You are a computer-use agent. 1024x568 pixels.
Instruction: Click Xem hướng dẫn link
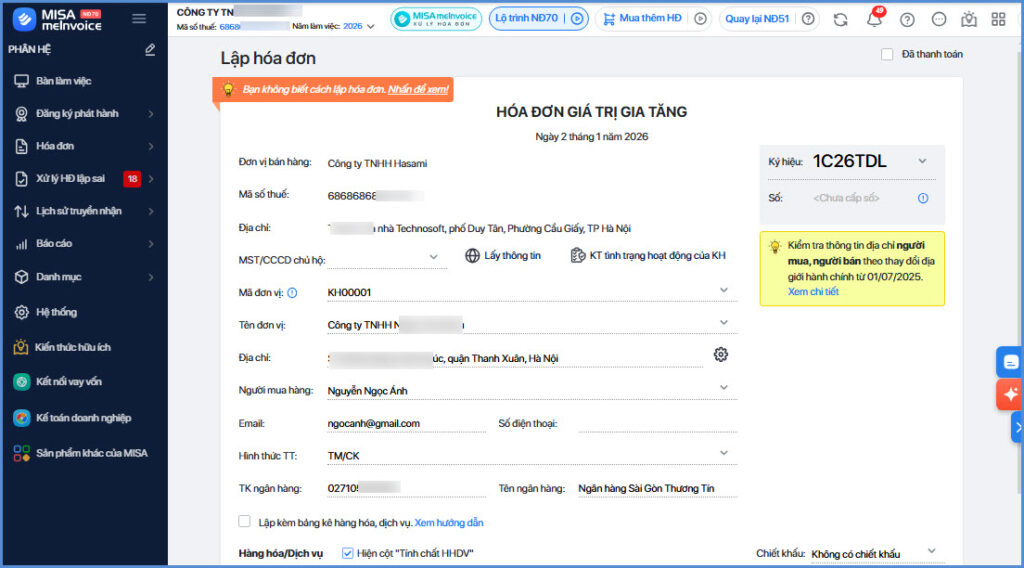449,522
